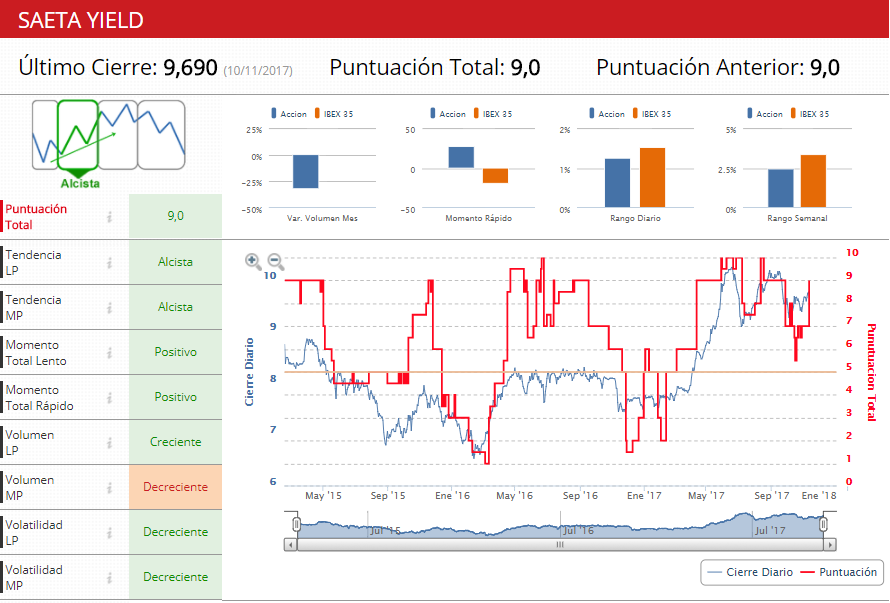Screen dimensions: 890x603
Task: Click the blue Accion bar in Momento Rápido
Action: coord(461,157)
